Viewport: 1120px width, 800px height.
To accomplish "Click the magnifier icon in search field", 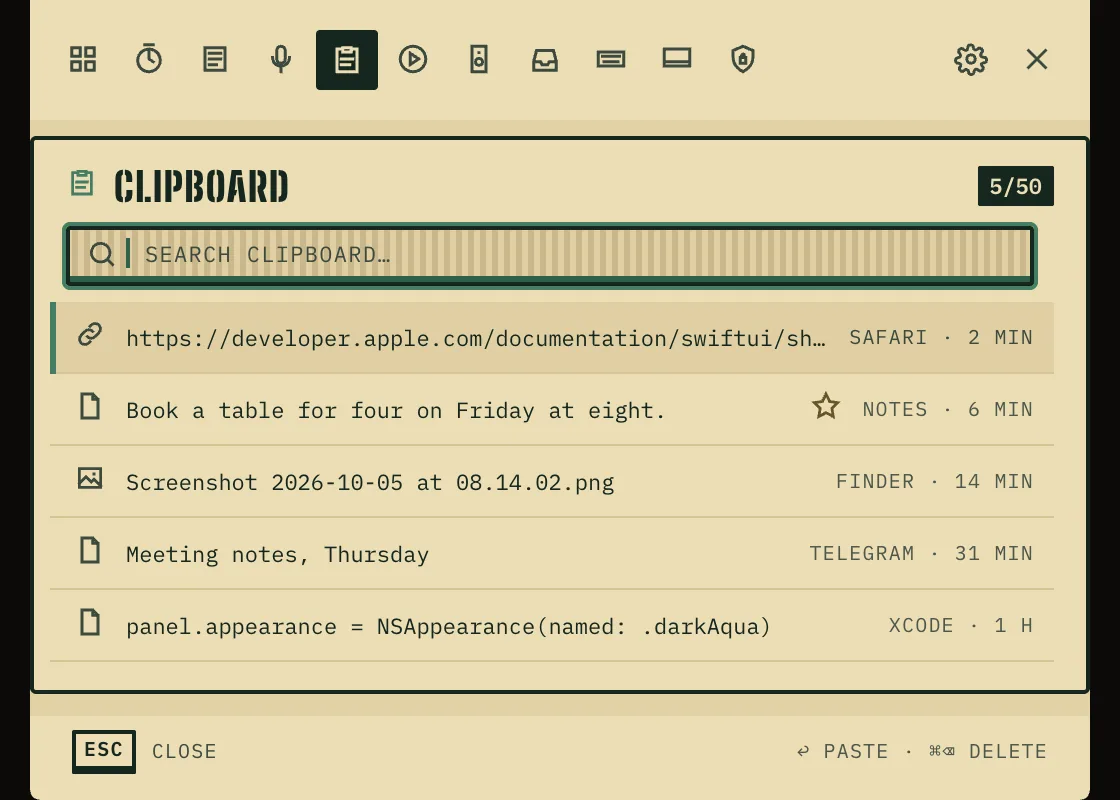I will [x=101, y=254].
